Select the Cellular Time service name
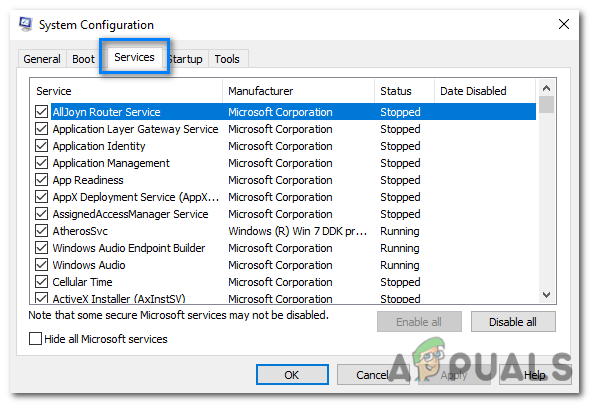 [82, 282]
